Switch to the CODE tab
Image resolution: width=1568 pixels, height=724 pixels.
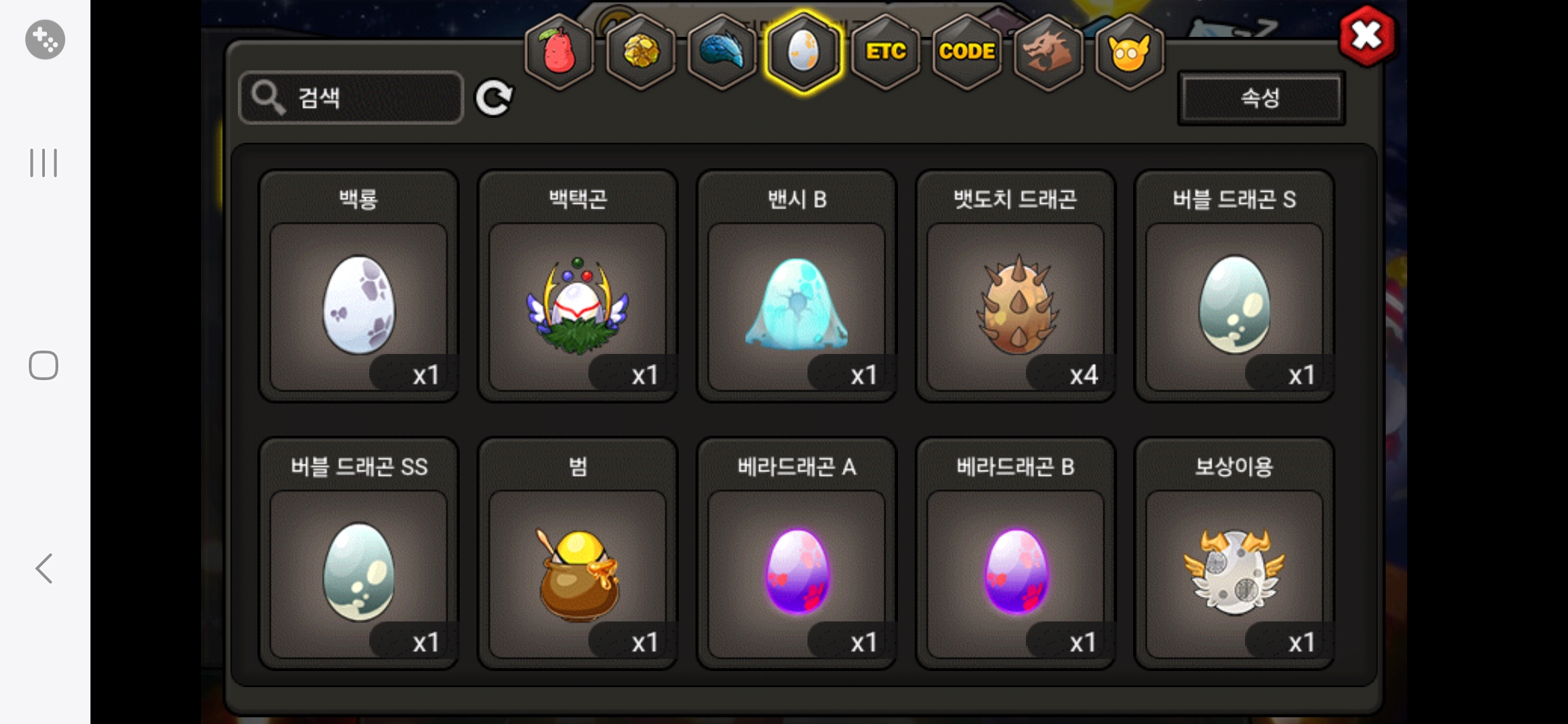pos(966,52)
